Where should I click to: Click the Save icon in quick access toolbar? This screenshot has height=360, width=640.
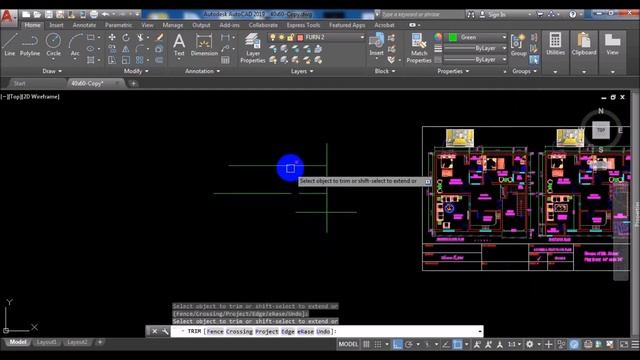(x=49, y=14)
